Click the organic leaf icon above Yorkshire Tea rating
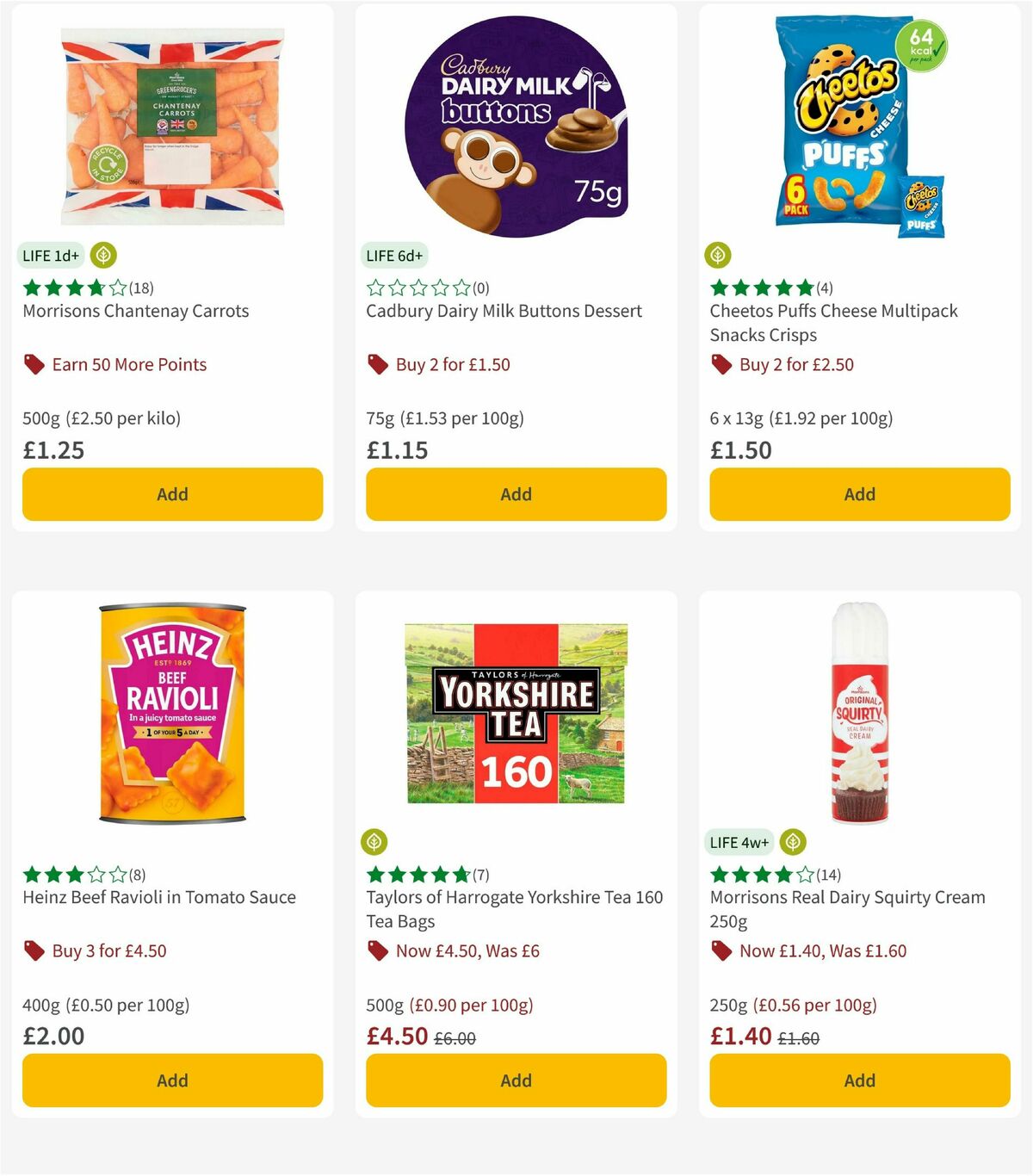1033x1176 pixels. tap(374, 841)
